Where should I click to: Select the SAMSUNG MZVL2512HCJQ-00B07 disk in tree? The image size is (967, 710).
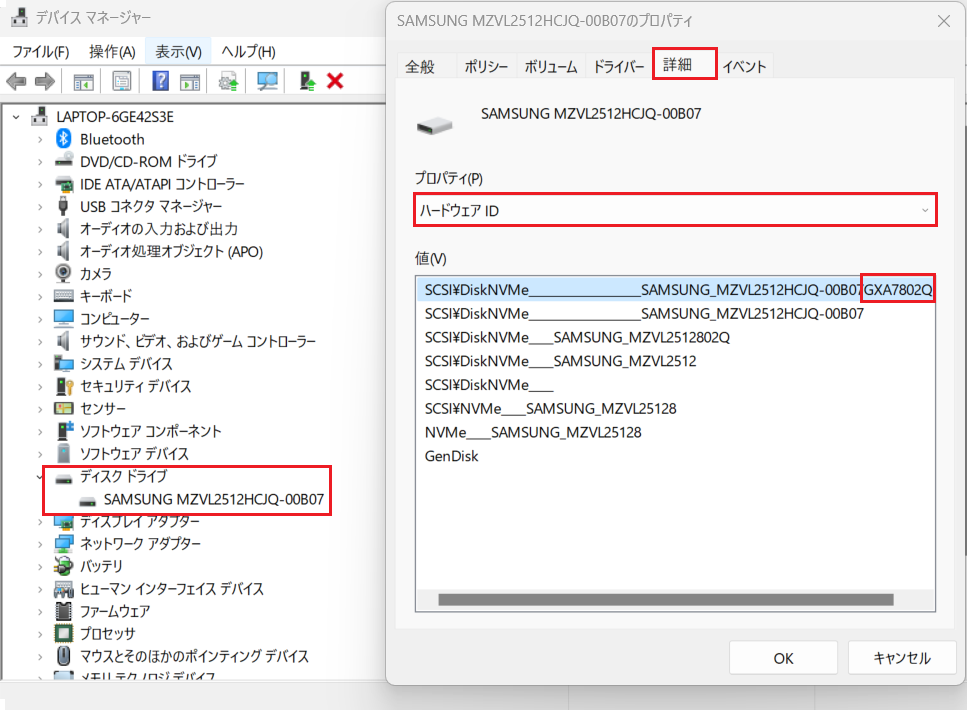coord(213,499)
